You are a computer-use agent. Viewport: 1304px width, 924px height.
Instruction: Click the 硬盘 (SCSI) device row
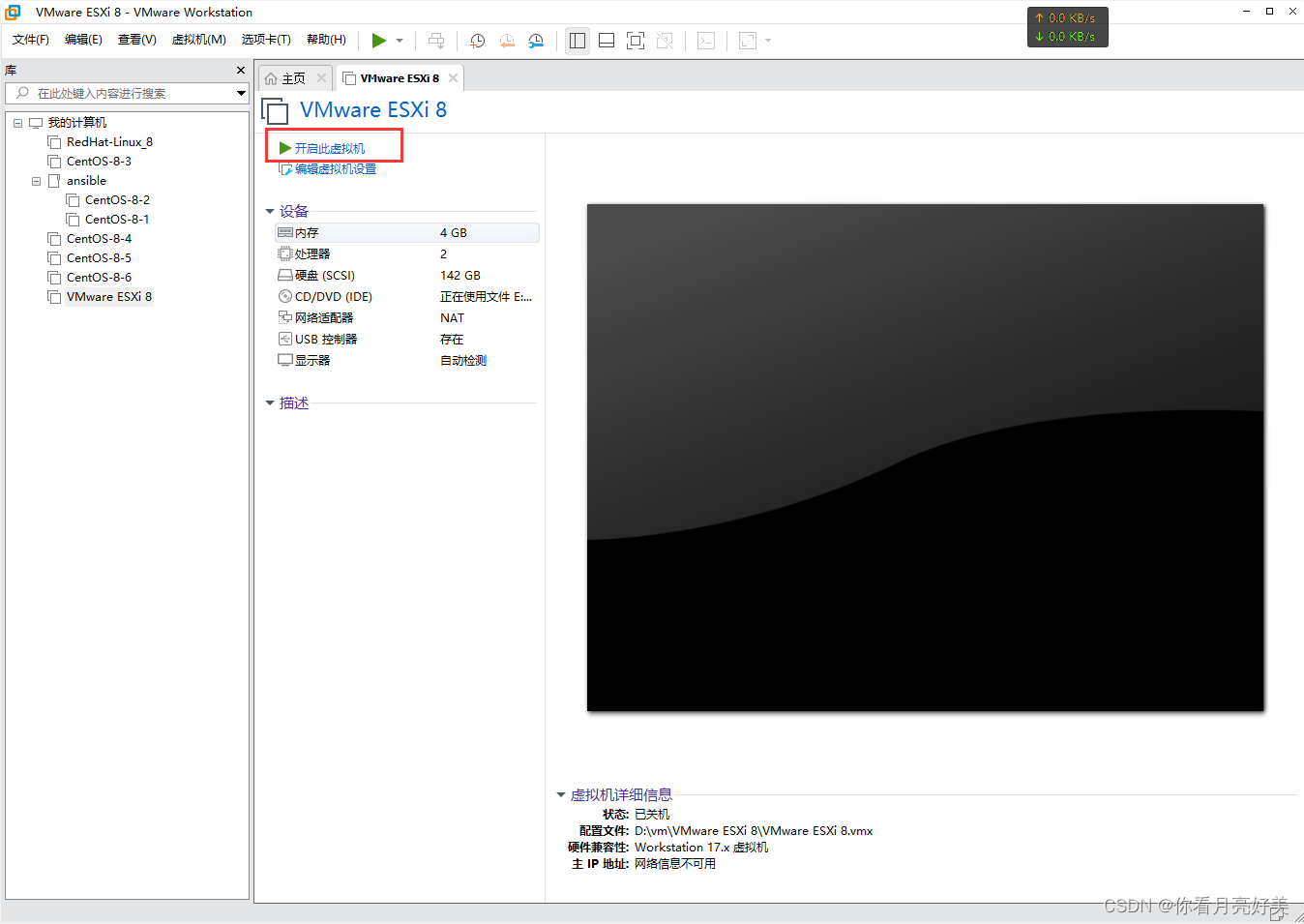406,276
